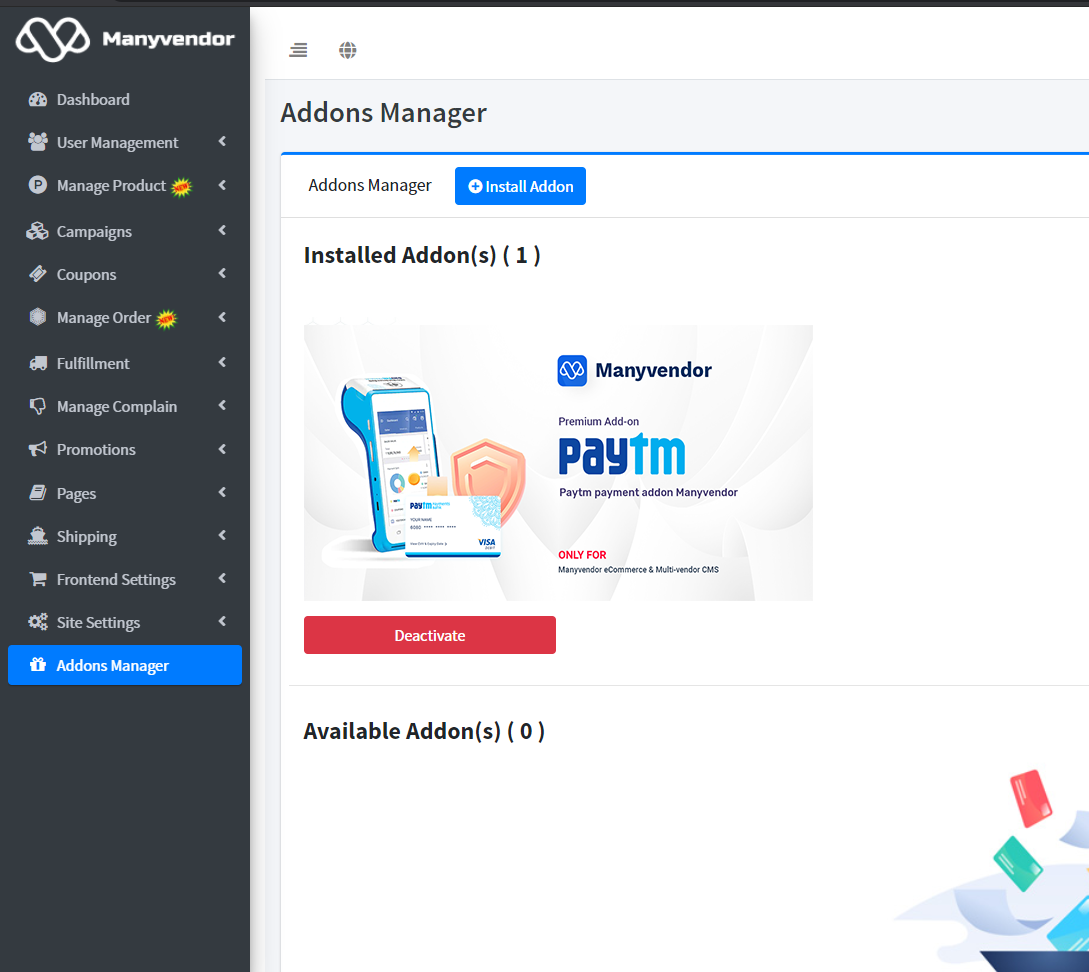The height and width of the screenshot is (972, 1089).
Task: Toggle sidebar with the hamburger menu icon
Action: click(298, 50)
